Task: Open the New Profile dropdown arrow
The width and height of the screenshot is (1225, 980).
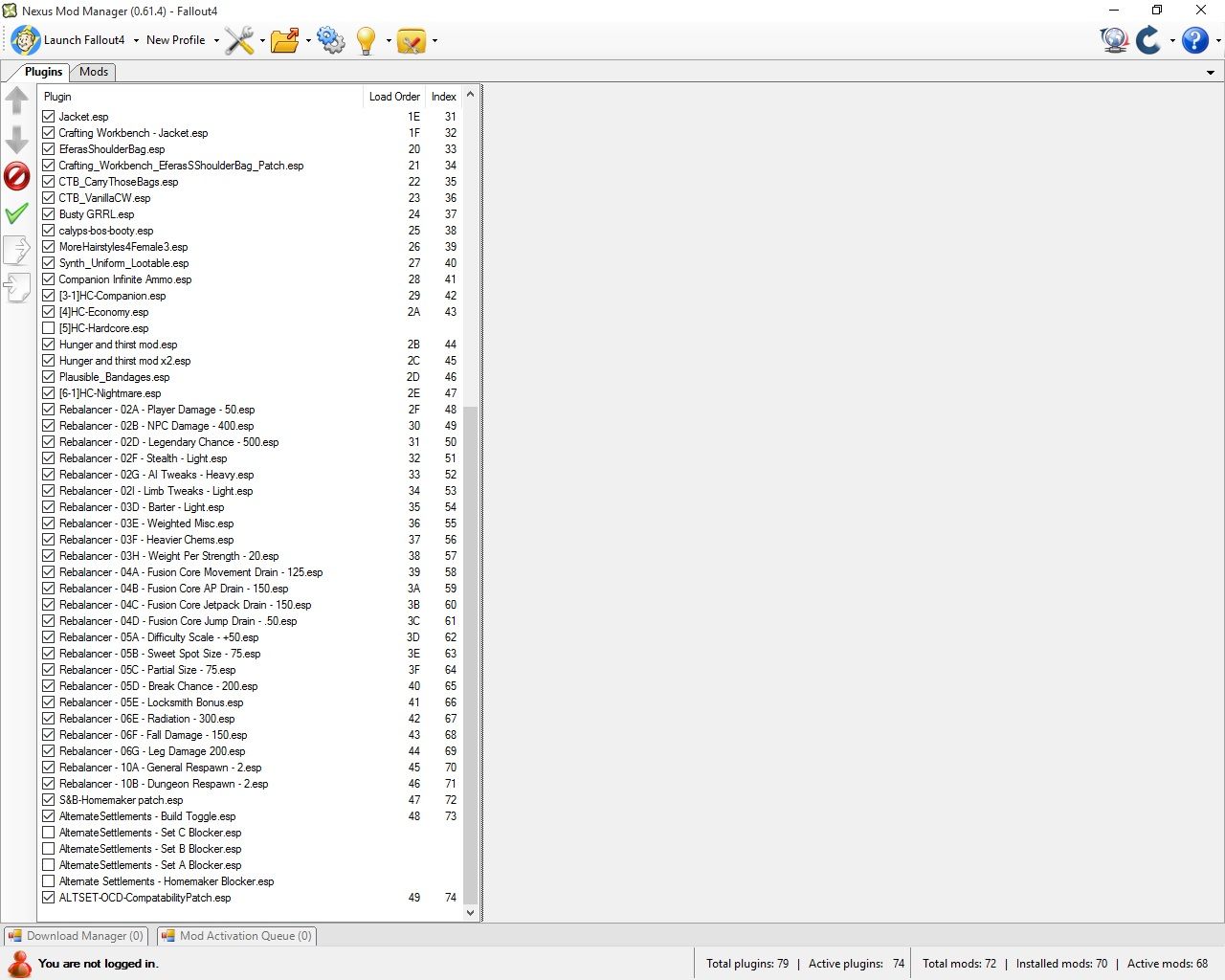Action: (216, 40)
